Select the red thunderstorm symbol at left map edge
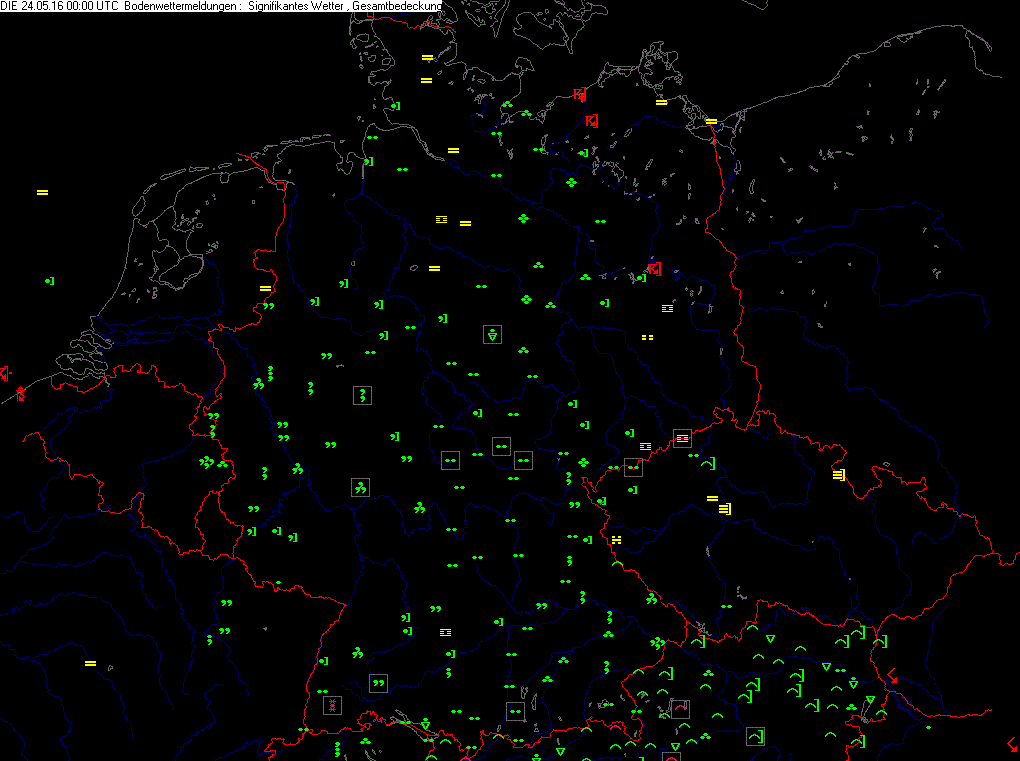1020x761 pixels. pyautogui.click(x=3, y=373)
